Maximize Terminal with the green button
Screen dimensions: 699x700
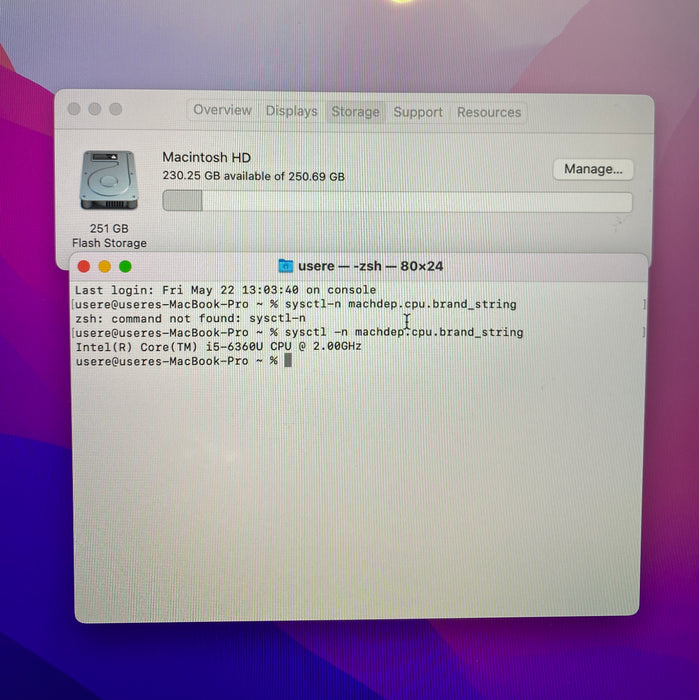(x=125, y=267)
